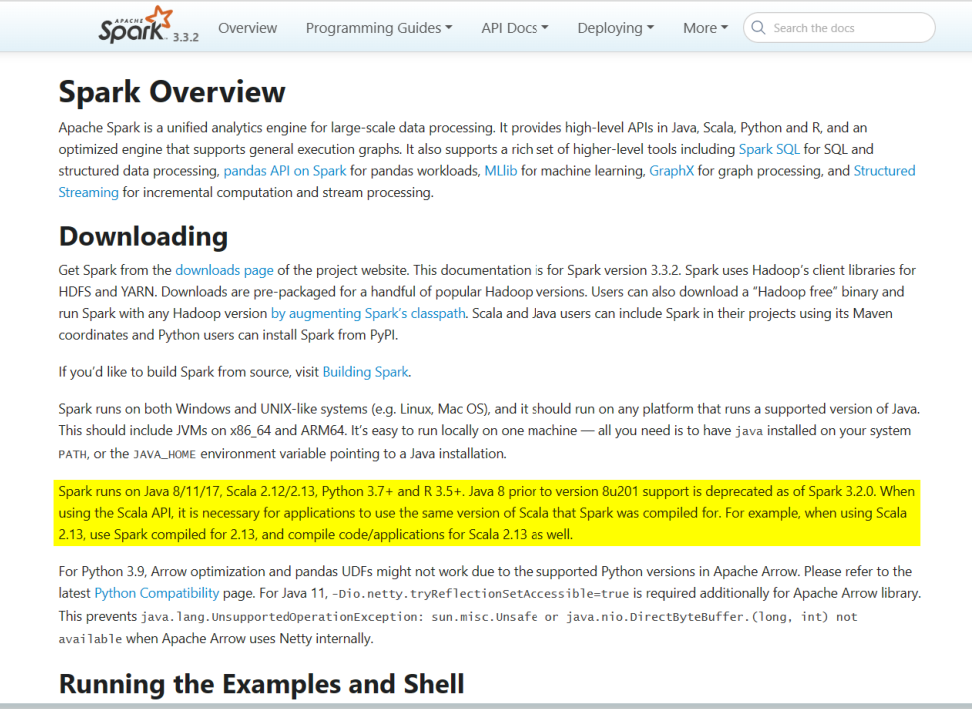
Task: Focus the Search the docs field
Action: point(839,28)
